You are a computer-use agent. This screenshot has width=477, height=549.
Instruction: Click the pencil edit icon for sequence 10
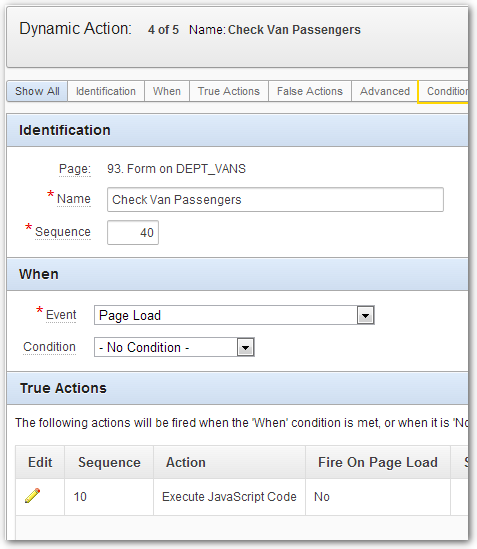click(x=33, y=496)
